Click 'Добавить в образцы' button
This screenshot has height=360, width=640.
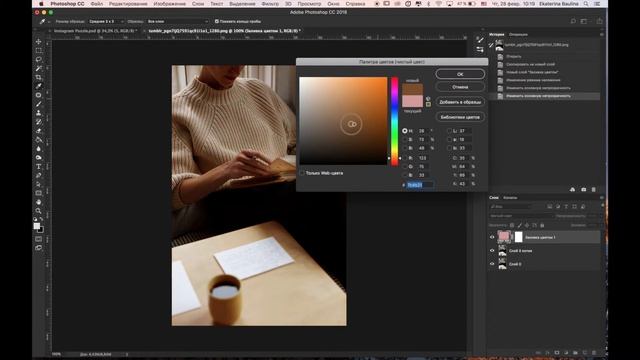point(460,102)
